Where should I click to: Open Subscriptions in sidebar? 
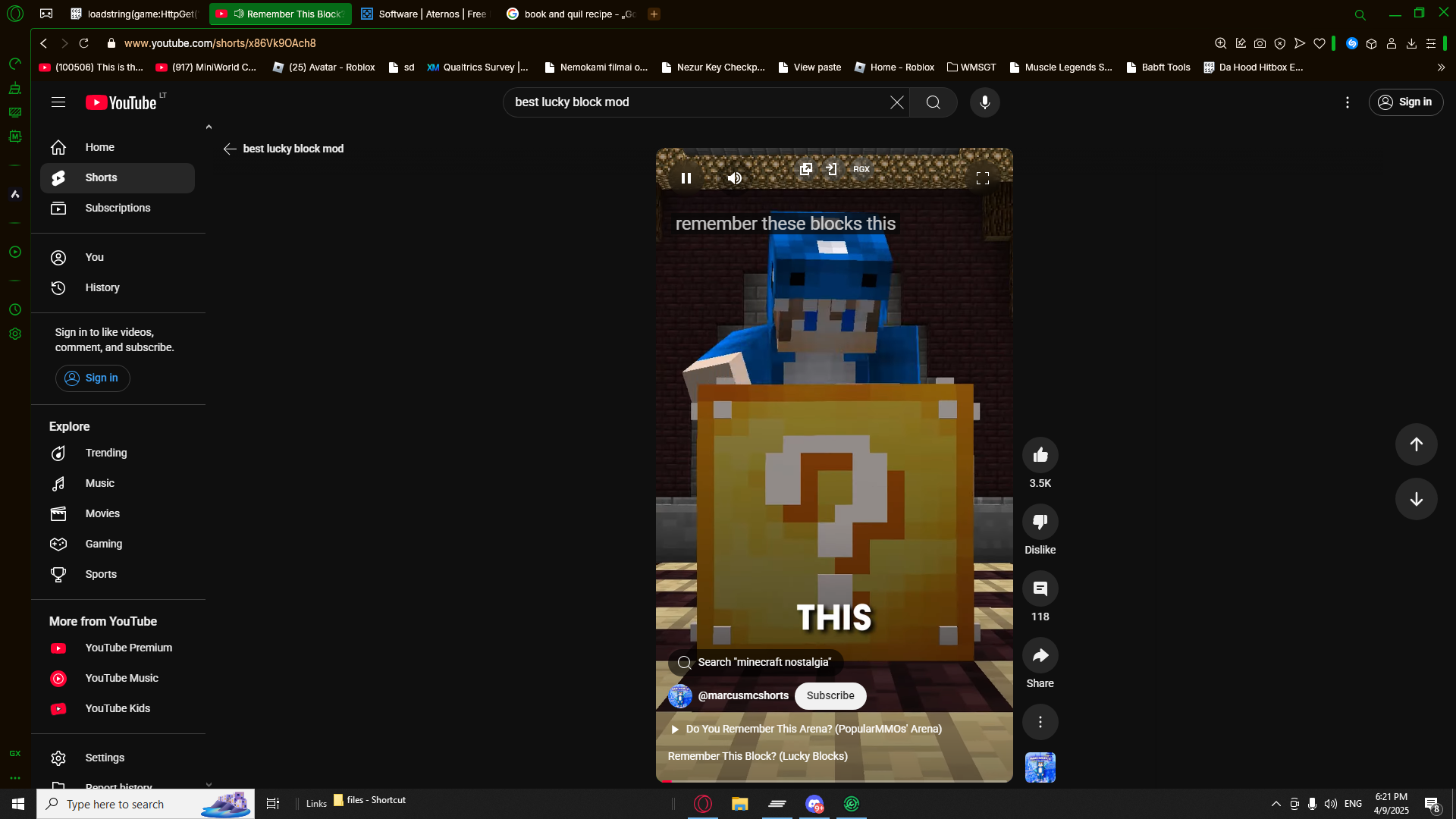pyautogui.click(x=118, y=208)
